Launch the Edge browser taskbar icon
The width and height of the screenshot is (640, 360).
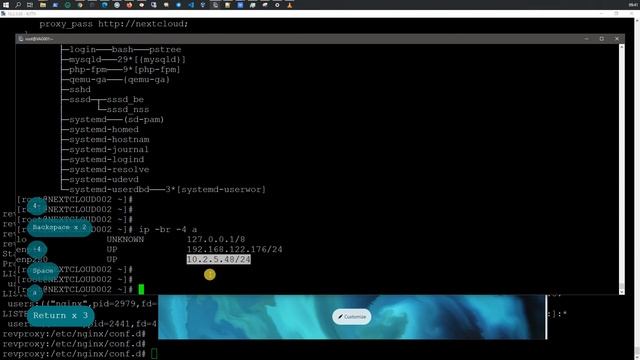[104, 5]
